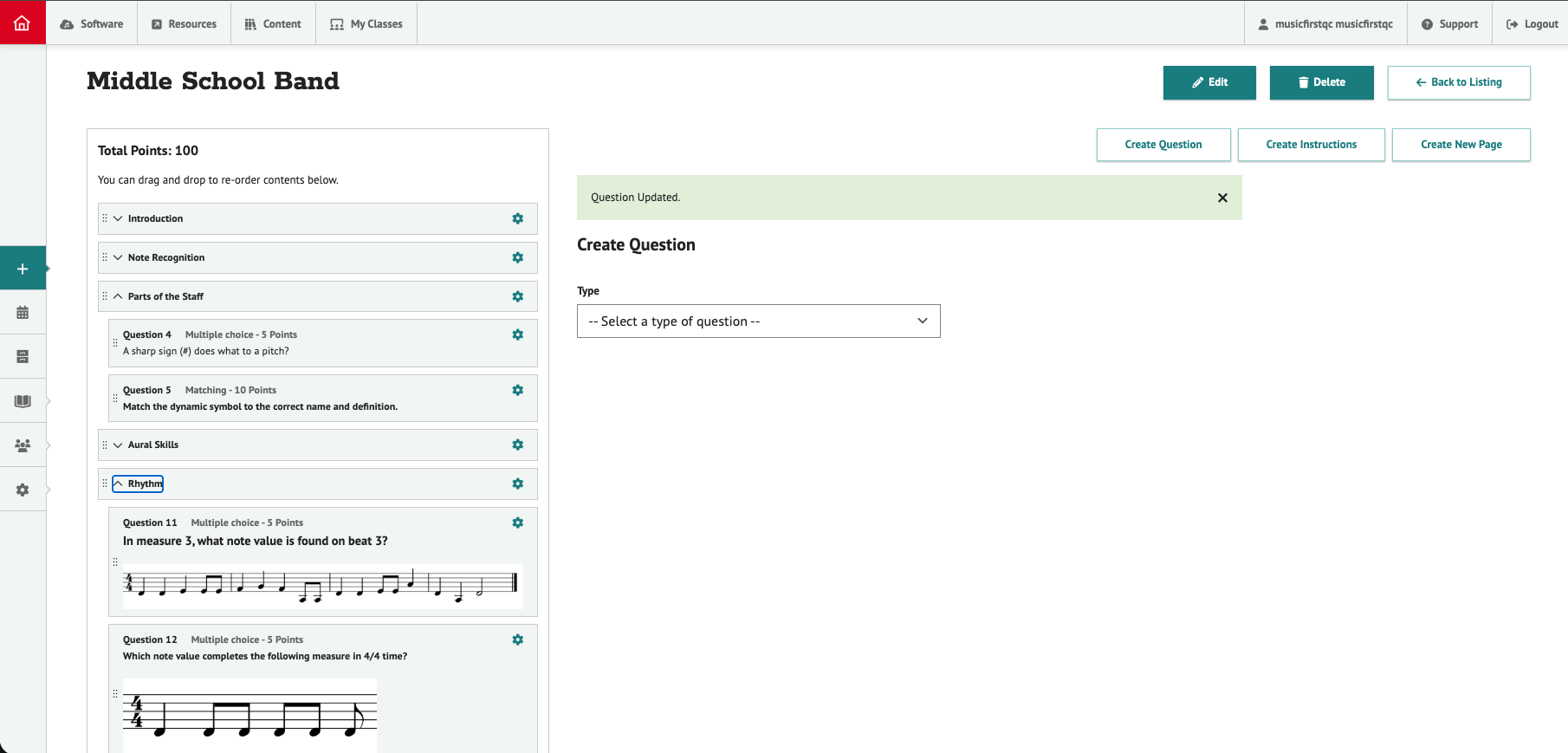Select the Middle School Band title
1568x753 pixels.
(x=213, y=81)
